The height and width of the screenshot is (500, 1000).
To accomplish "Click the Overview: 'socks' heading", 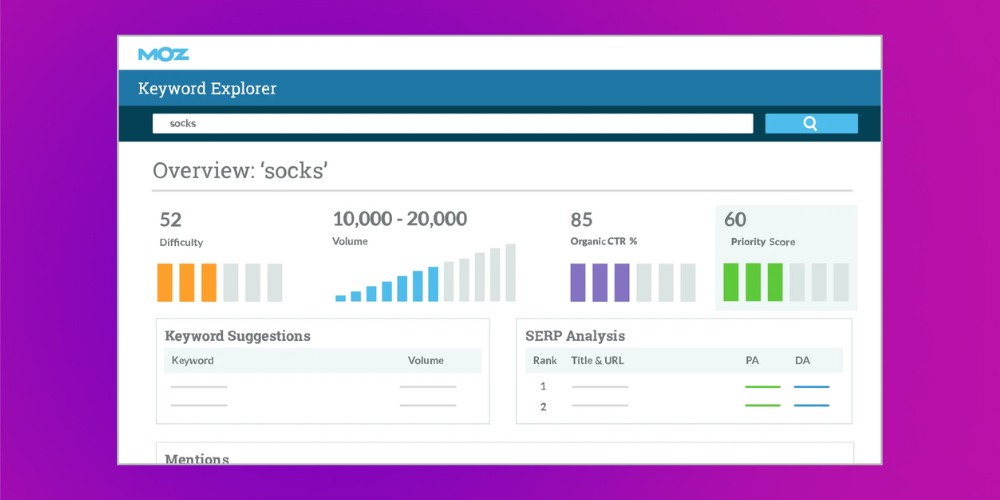I will (x=240, y=171).
